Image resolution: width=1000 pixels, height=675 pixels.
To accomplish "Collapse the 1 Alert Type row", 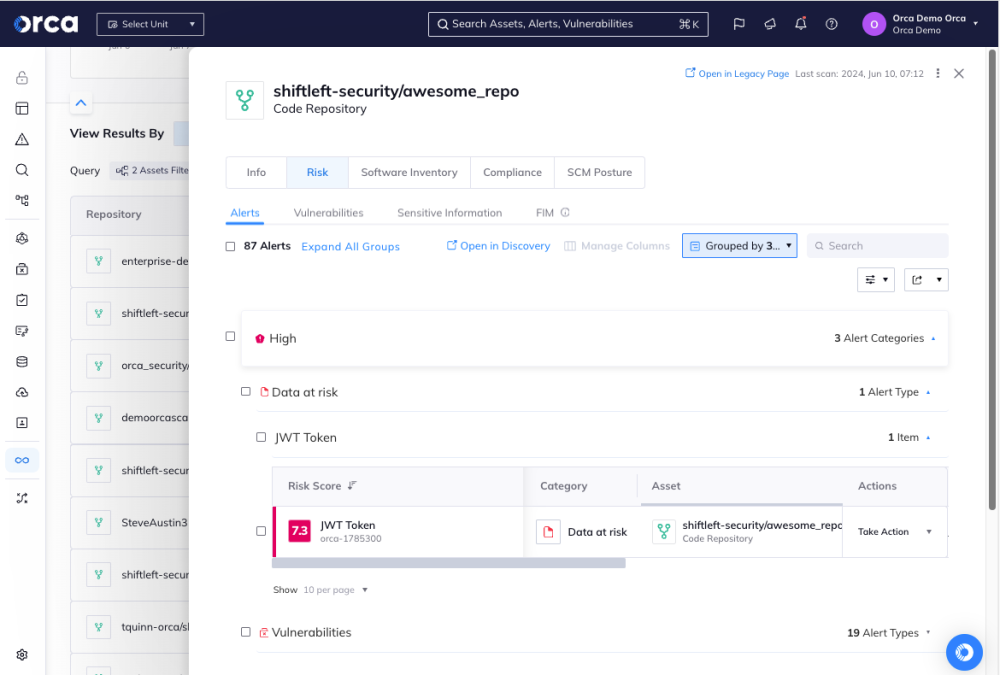I will (x=928, y=392).
